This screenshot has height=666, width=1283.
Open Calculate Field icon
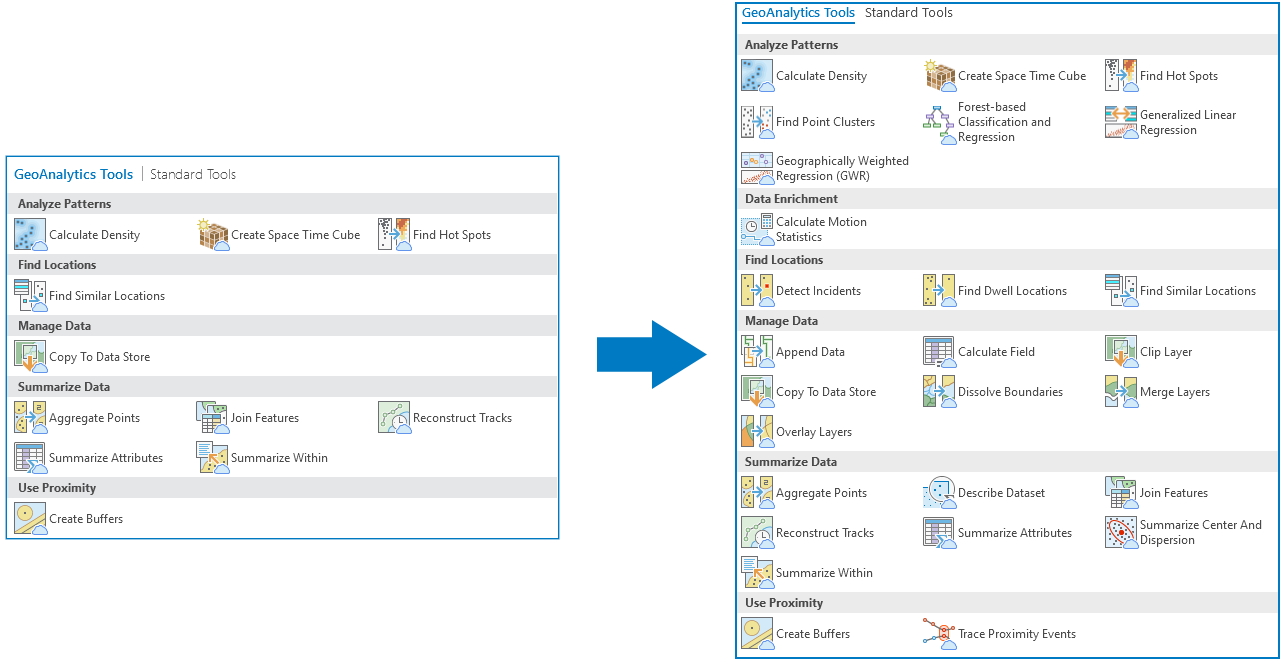[x=939, y=352]
